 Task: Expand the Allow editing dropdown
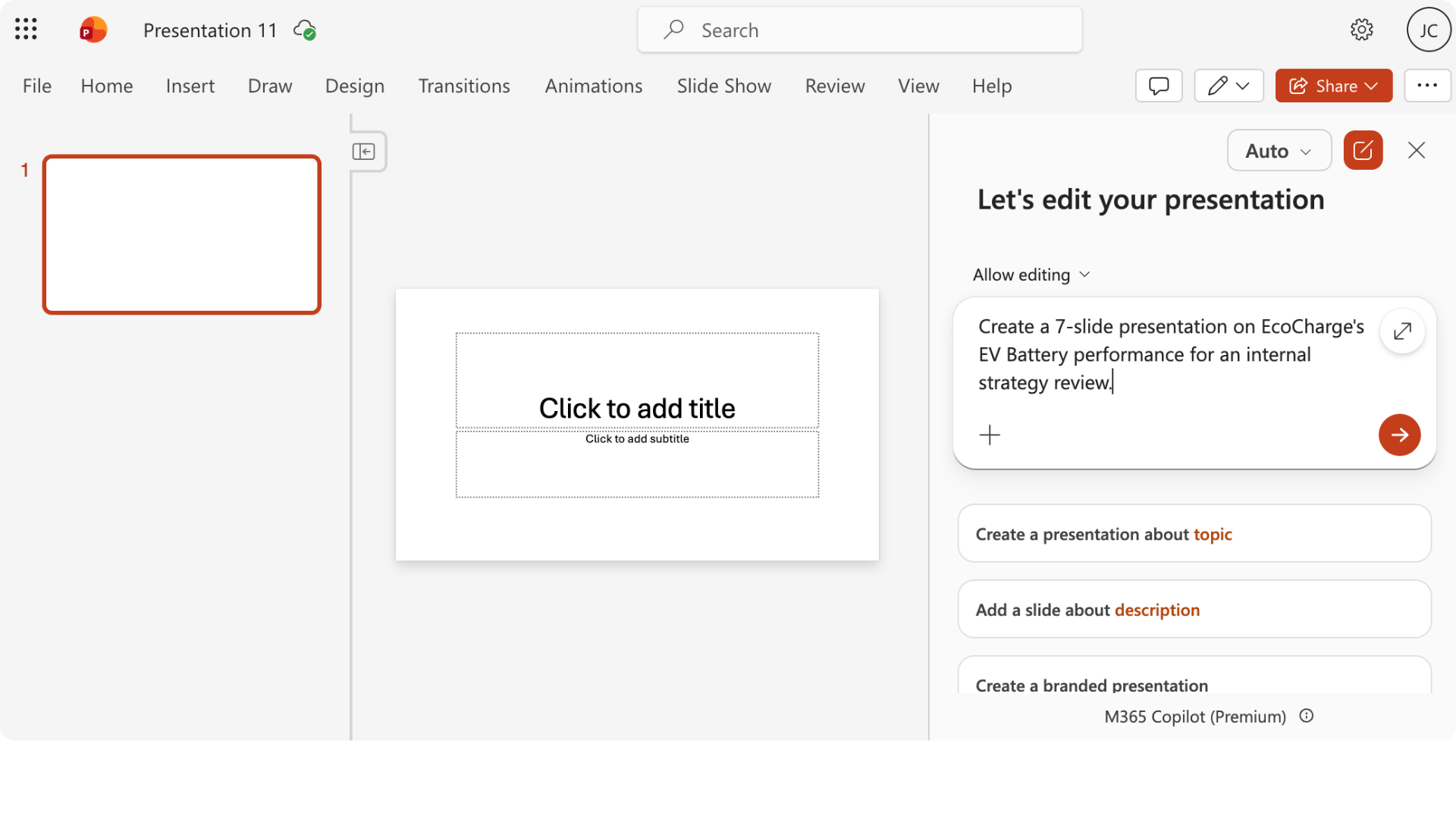[1031, 275]
